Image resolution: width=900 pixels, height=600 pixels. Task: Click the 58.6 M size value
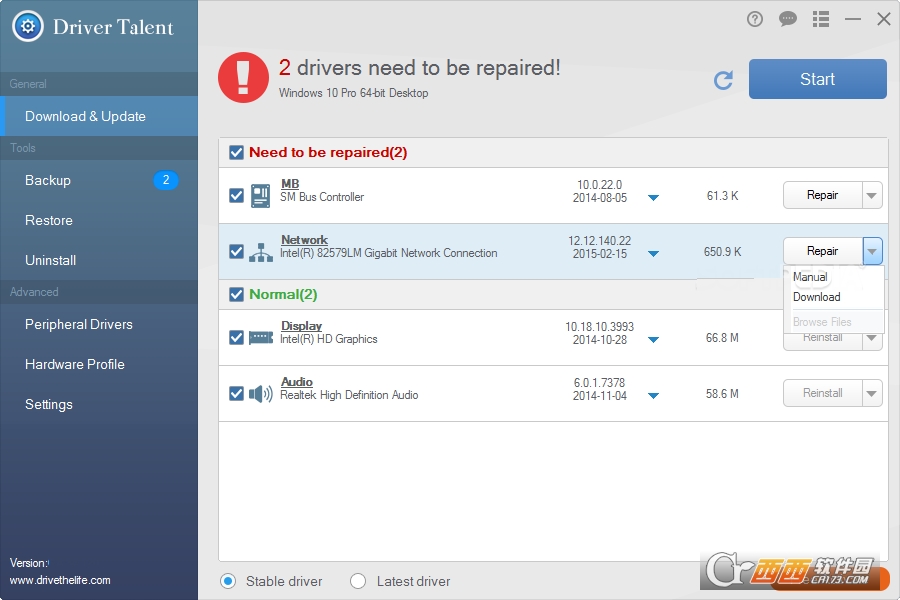tap(723, 394)
